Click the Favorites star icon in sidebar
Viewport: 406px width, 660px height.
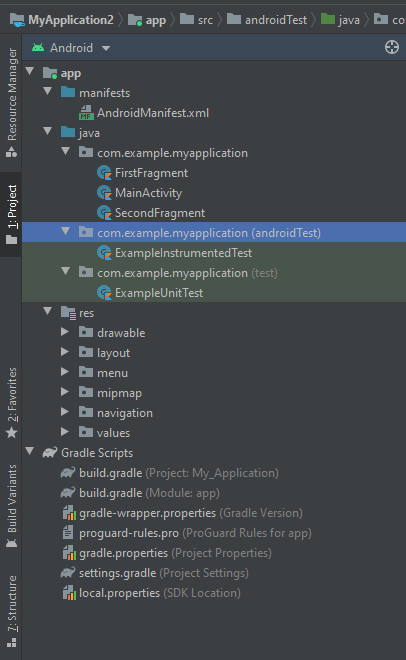(12, 432)
